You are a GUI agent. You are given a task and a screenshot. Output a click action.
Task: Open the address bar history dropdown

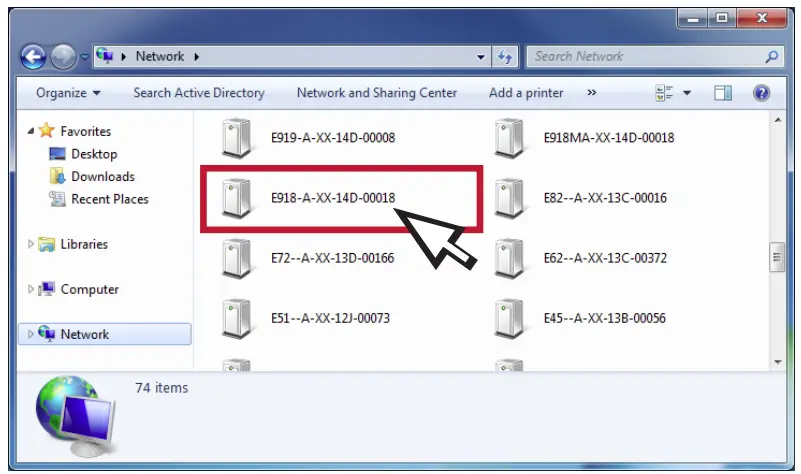[x=481, y=57]
